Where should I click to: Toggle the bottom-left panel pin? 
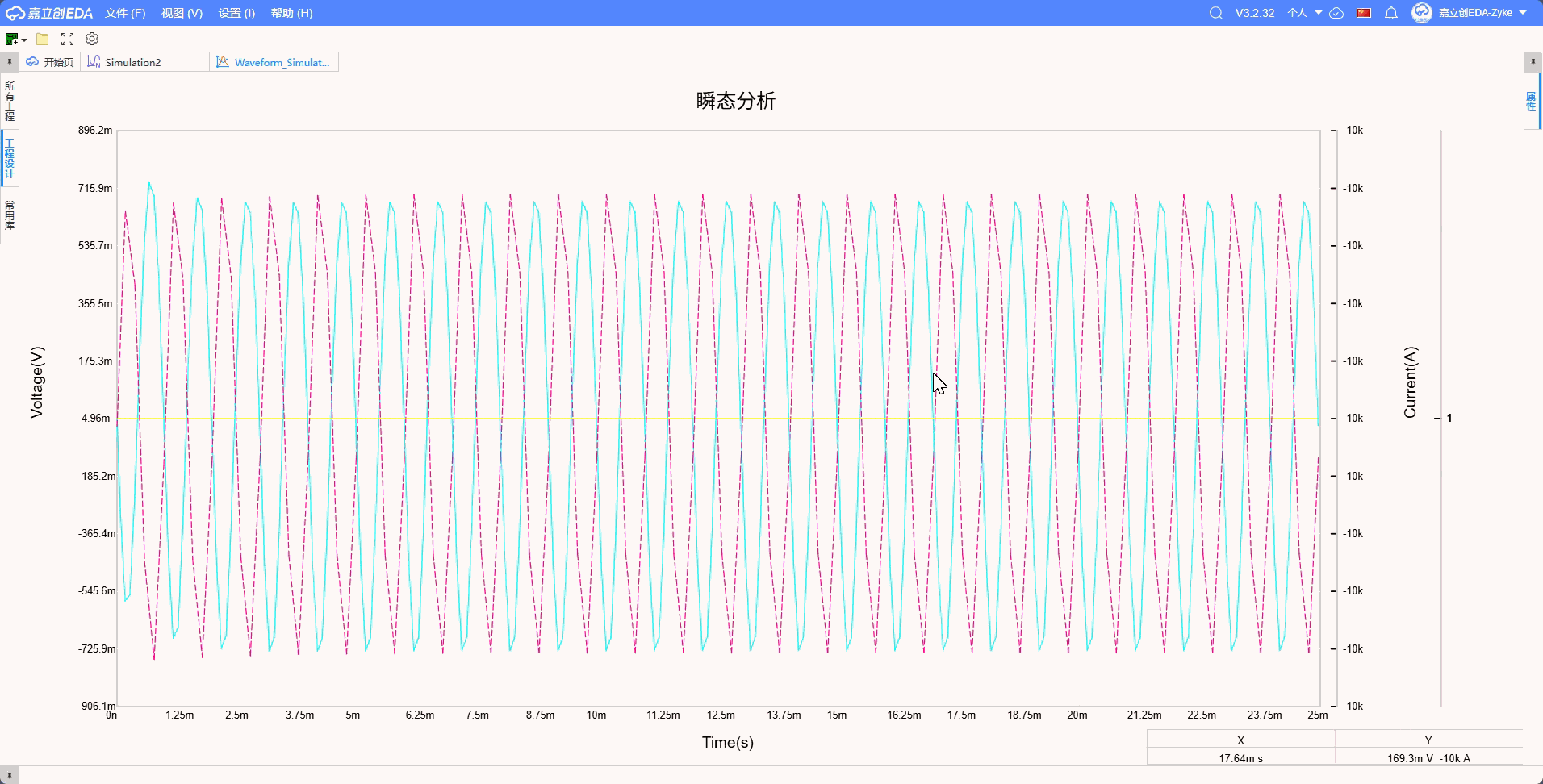tap(9, 775)
